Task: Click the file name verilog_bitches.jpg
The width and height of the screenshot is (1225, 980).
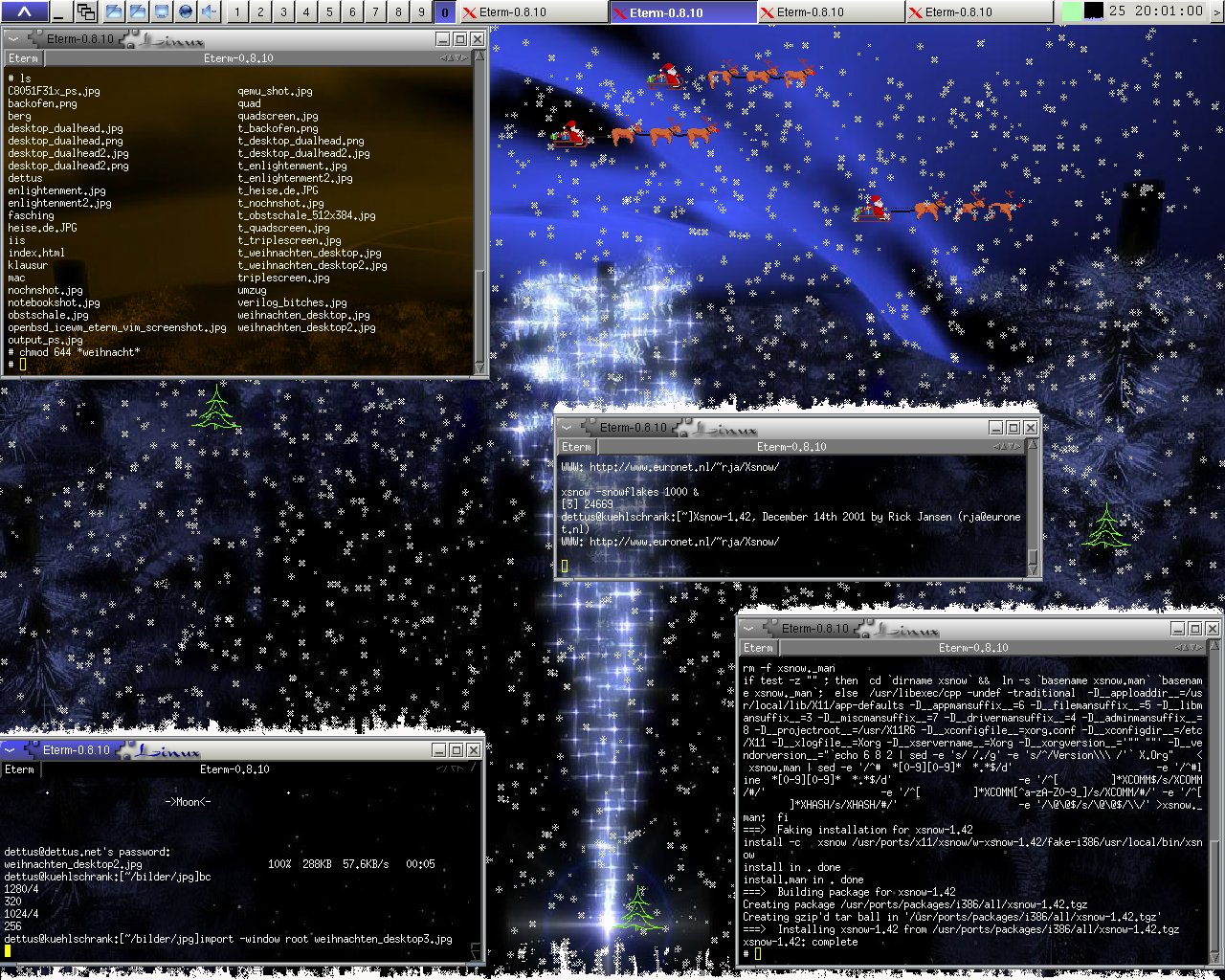Action: pos(292,302)
